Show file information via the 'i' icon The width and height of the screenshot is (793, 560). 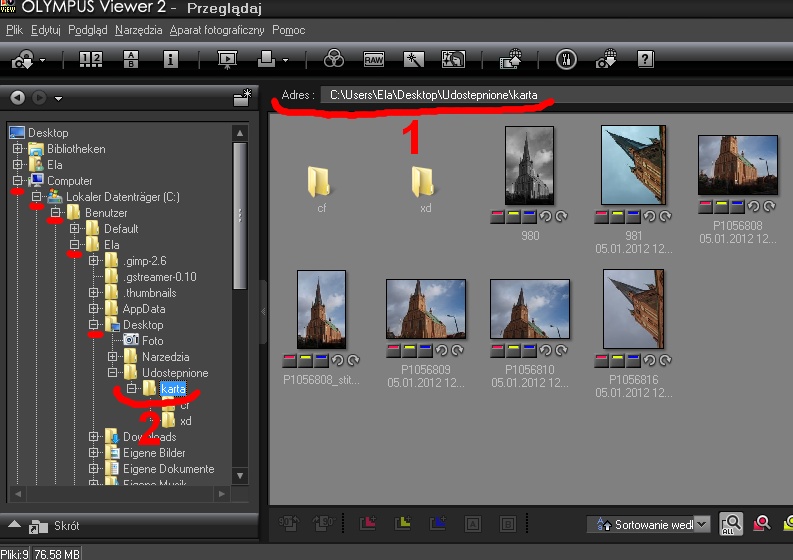171,60
